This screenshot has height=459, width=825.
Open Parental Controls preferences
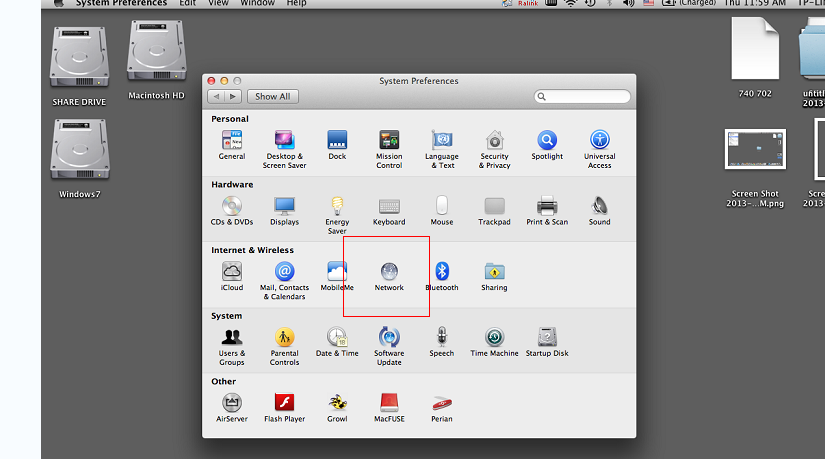click(x=284, y=346)
